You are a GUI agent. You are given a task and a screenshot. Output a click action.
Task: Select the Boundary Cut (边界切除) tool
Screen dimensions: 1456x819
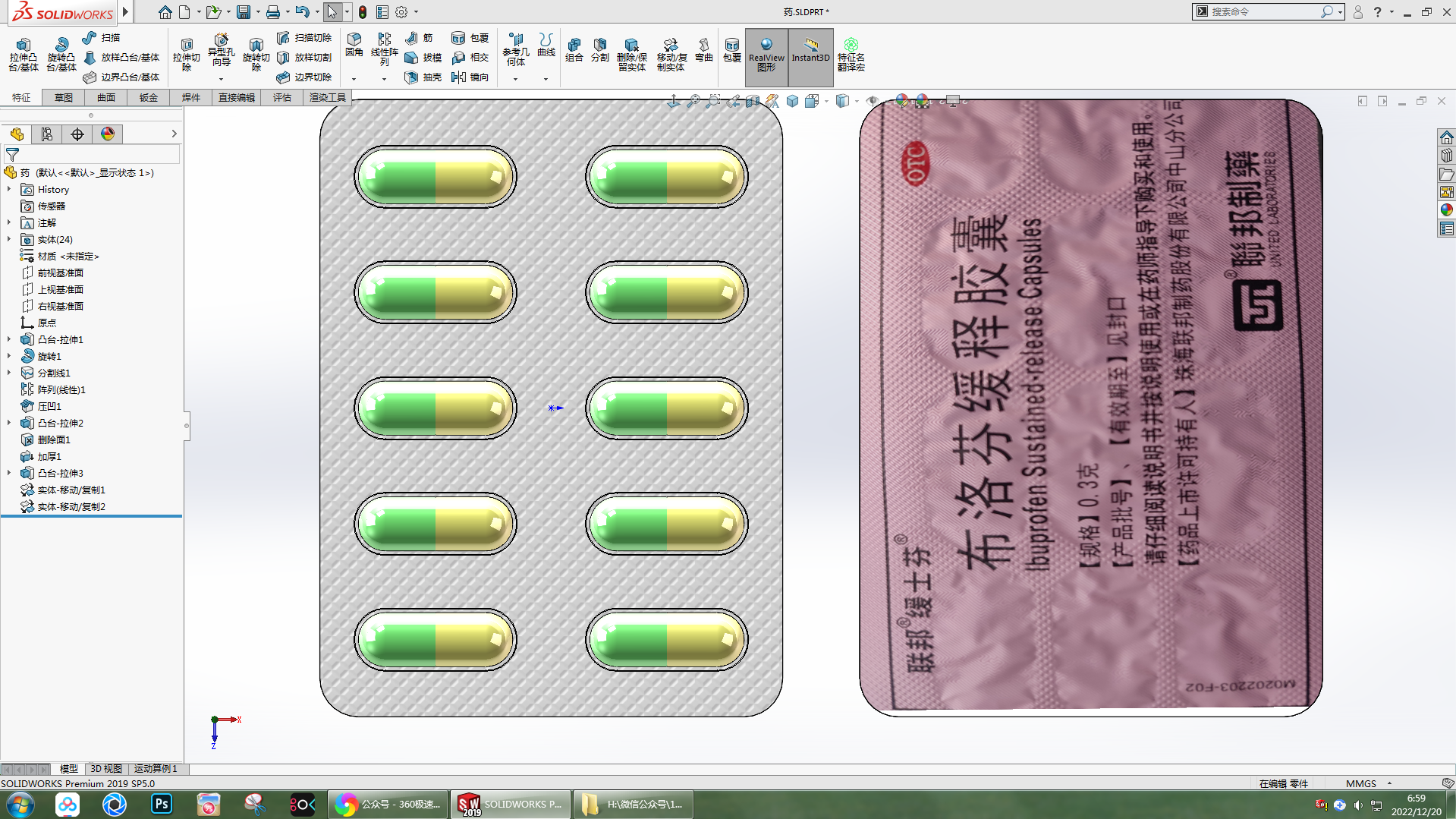coord(304,77)
